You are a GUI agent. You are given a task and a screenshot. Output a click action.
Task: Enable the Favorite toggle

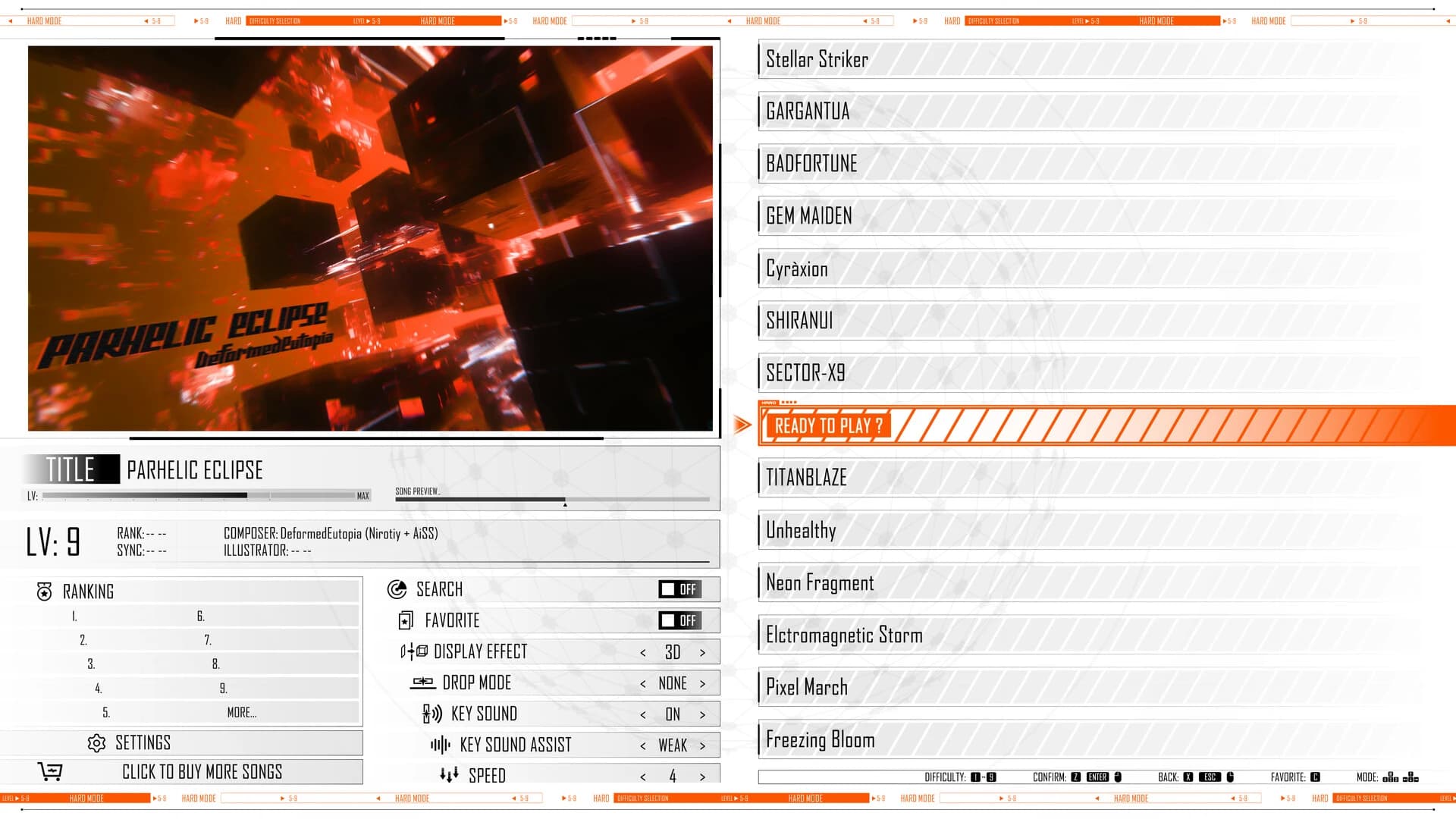click(x=679, y=620)
